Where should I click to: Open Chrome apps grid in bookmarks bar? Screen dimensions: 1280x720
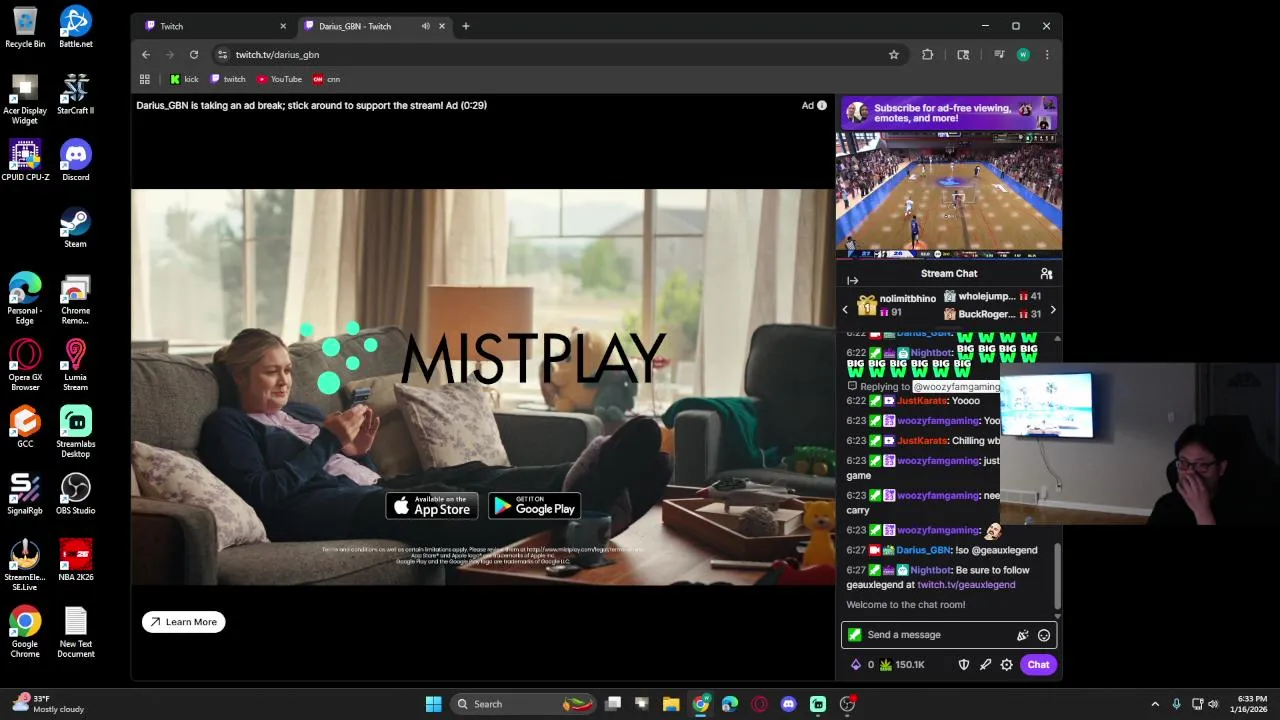pyautogui.click(x=145, y=79)
